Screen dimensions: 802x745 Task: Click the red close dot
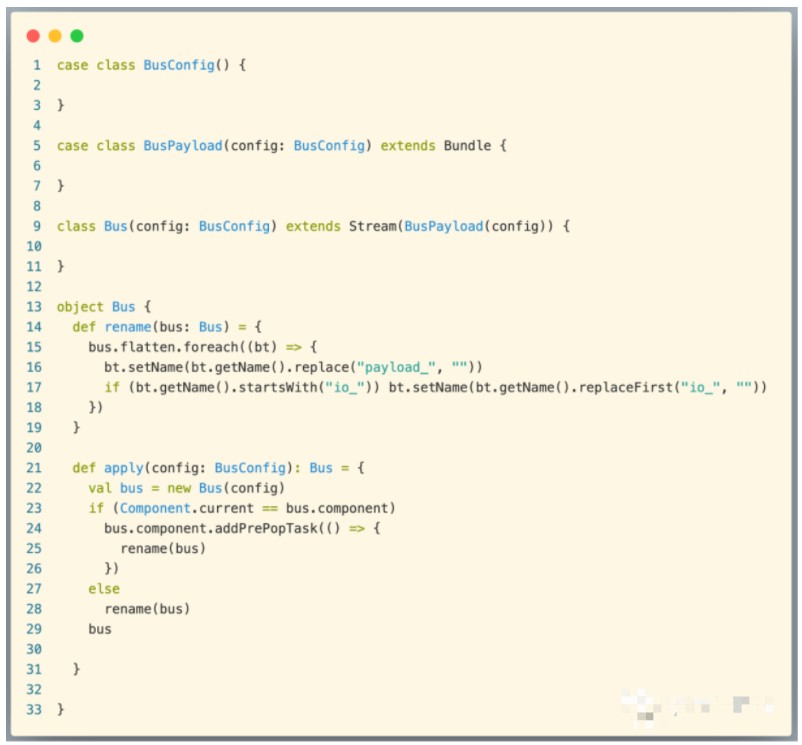[x=33, y=36]
